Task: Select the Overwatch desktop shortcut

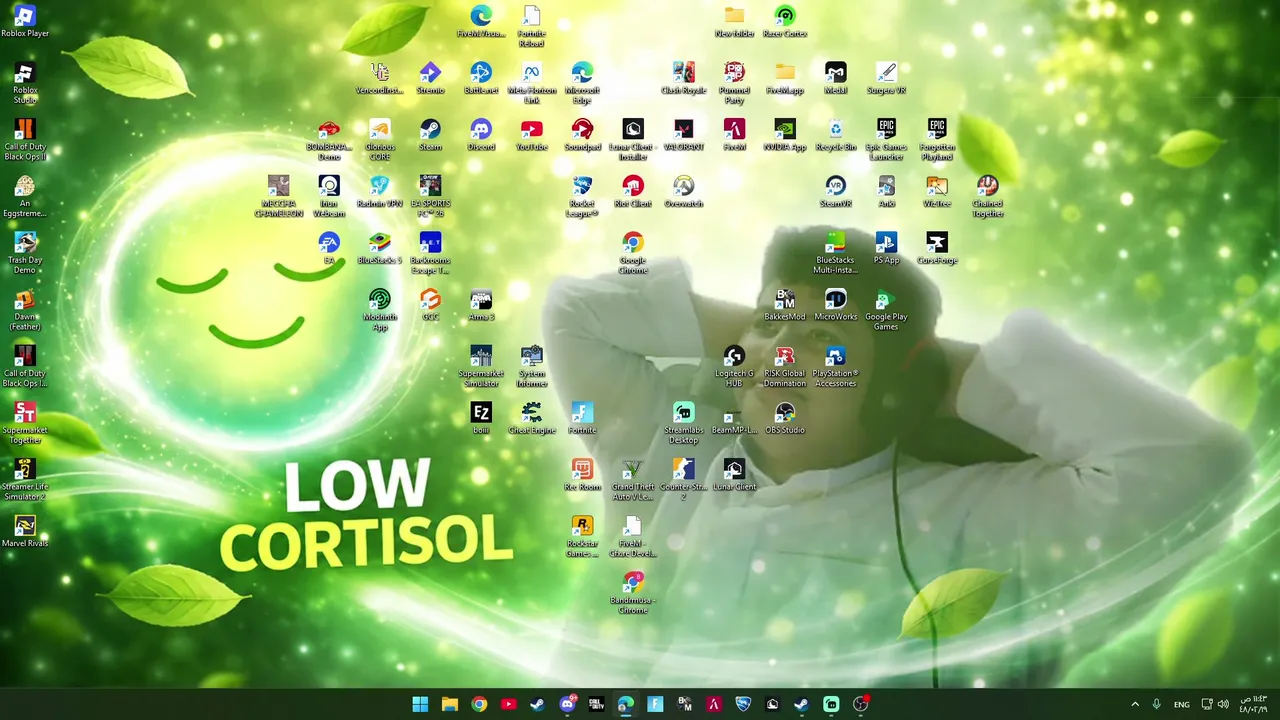Action: [684, 191]
